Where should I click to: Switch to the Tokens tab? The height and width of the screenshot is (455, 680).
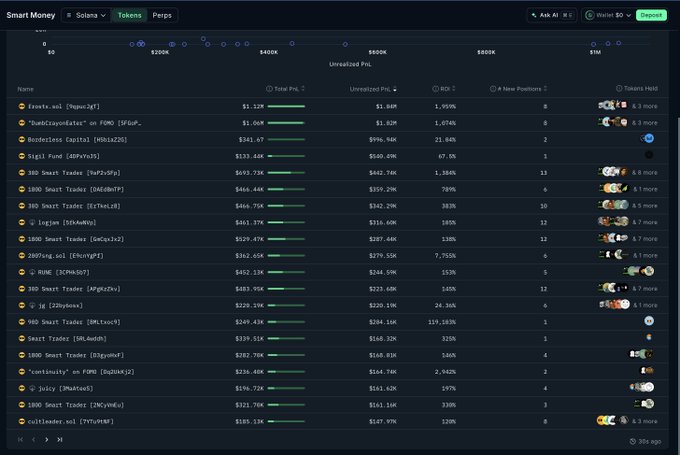(x=129, y=15)
